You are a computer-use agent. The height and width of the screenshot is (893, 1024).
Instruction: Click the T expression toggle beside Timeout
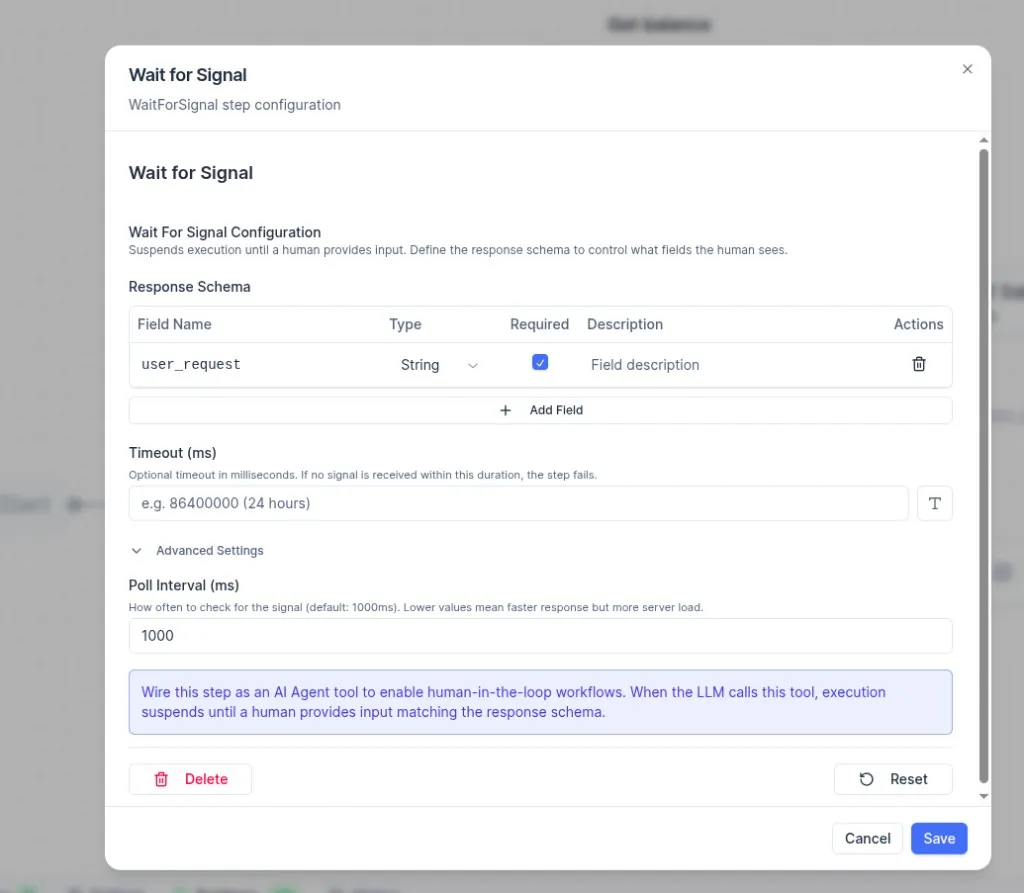click(x=934, y=504)
